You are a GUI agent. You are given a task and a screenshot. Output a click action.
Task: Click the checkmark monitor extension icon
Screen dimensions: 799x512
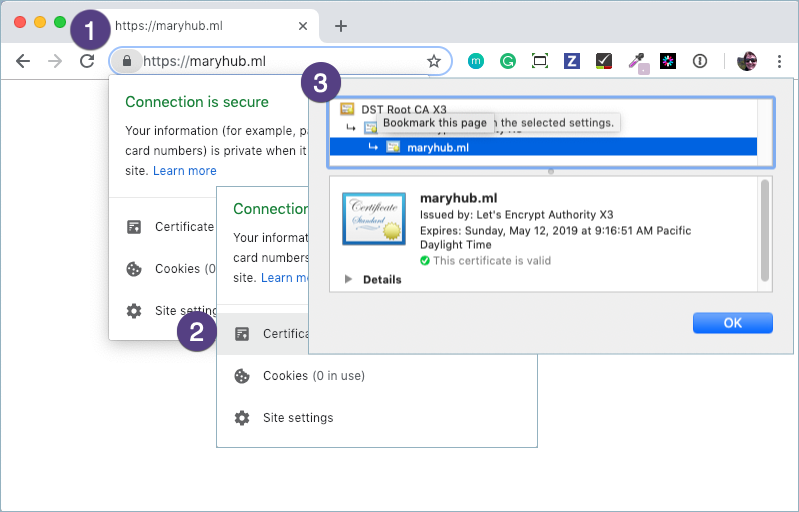click(604, 62)
